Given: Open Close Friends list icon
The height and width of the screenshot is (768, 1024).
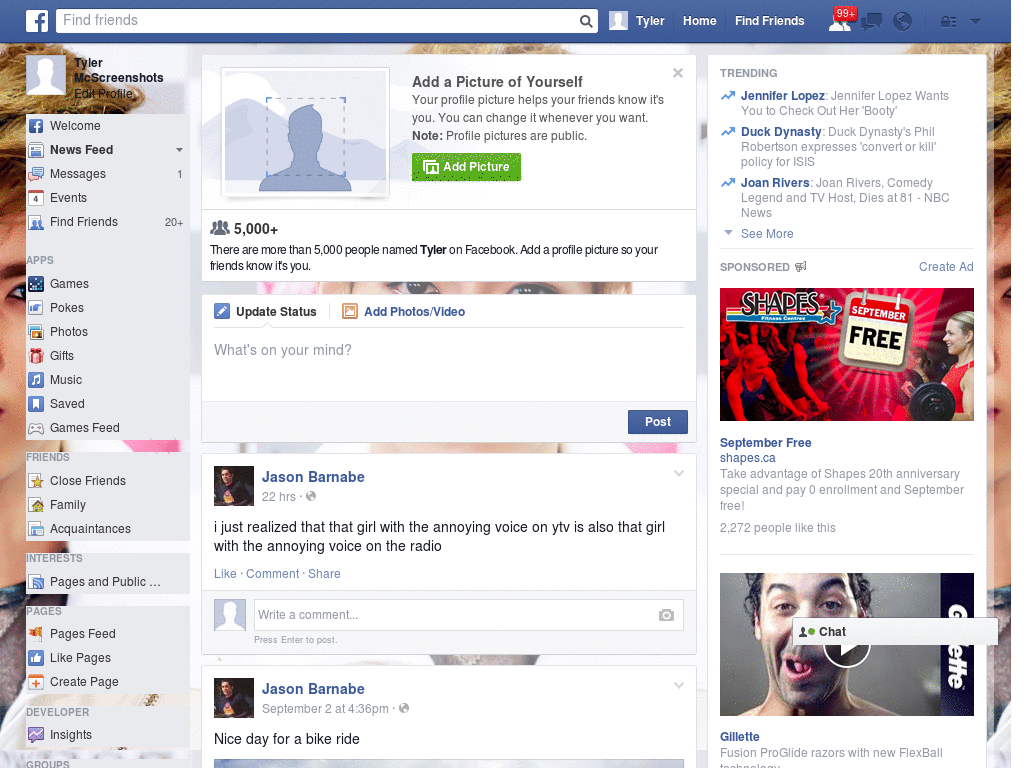Looking at the screenshot, I should pyautogui.click(x=36, y=481).
